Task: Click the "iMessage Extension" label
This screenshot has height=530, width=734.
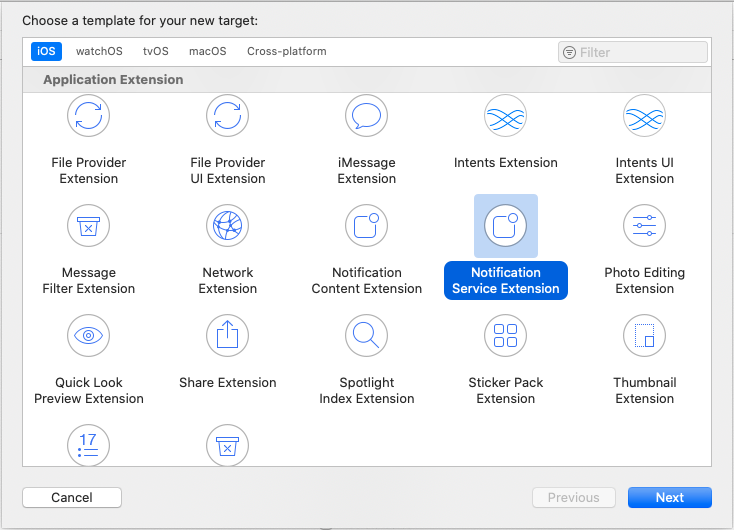Action: [x=367, y=170]
